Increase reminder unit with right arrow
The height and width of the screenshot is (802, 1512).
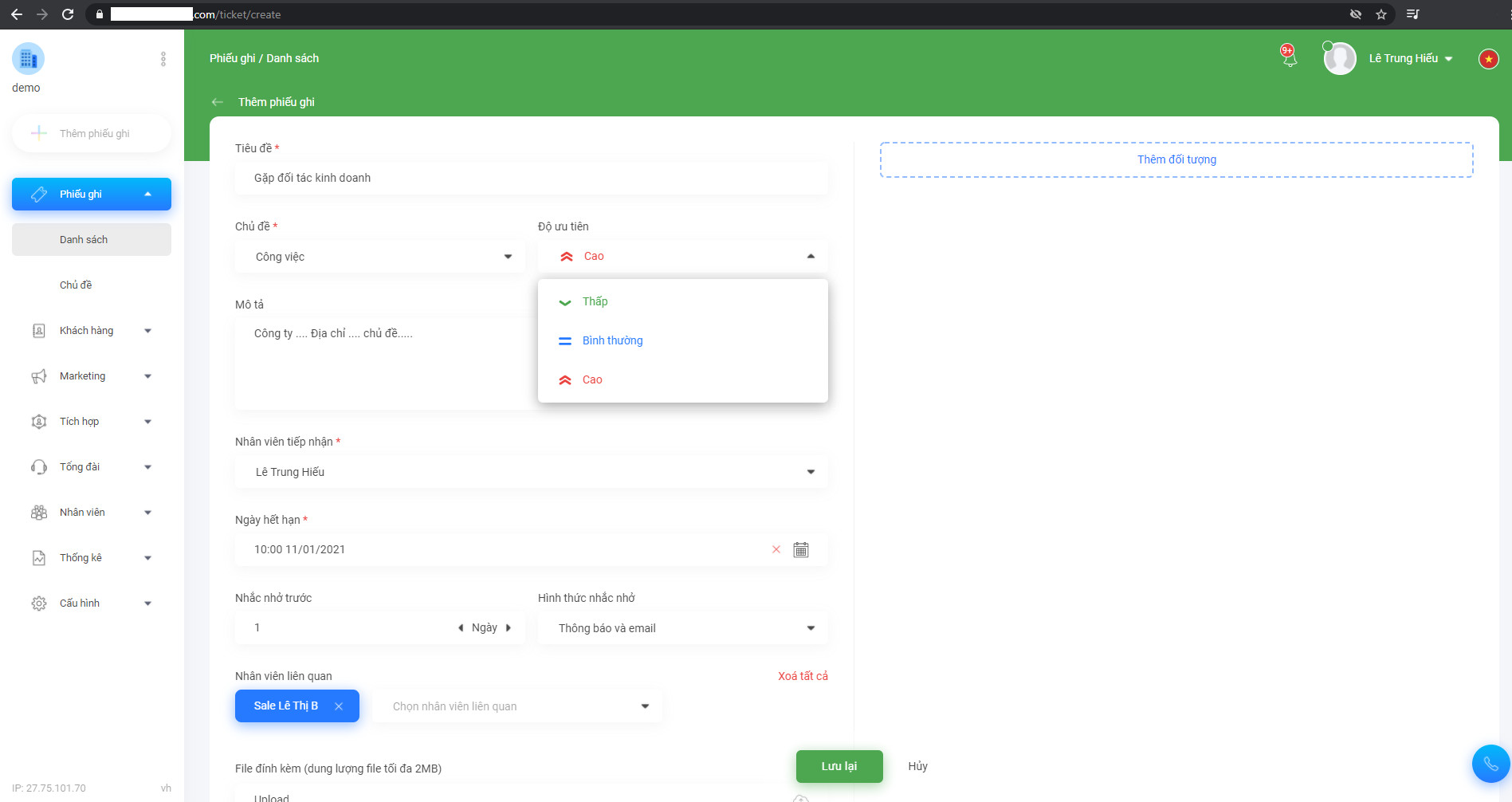click(x=509, y=627)
